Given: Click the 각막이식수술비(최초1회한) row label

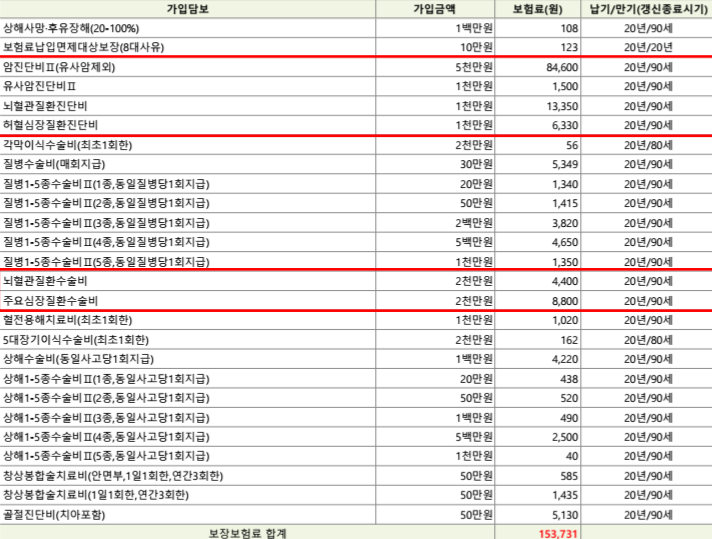Looking at the screenshot, I should (67, 145).
